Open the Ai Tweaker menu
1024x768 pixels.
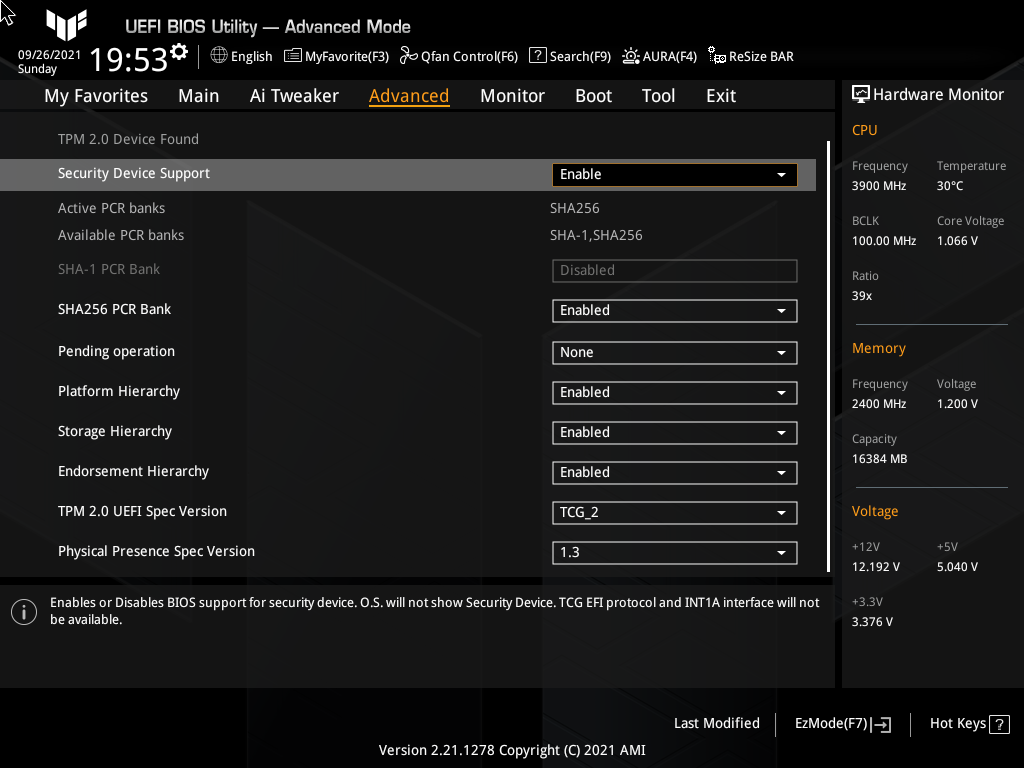tap(294, 95)
